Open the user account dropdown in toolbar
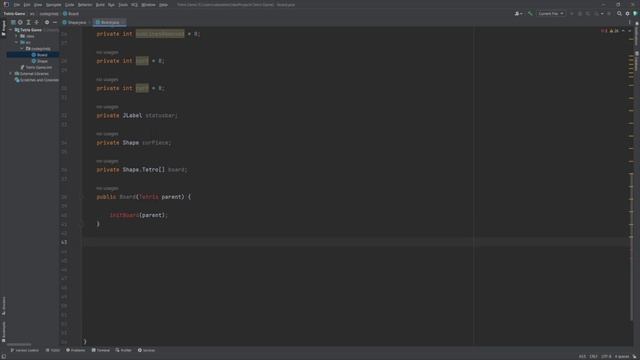The width and height of the screenshot is (640, 360). pyautogui.click(x=519, y=14)
